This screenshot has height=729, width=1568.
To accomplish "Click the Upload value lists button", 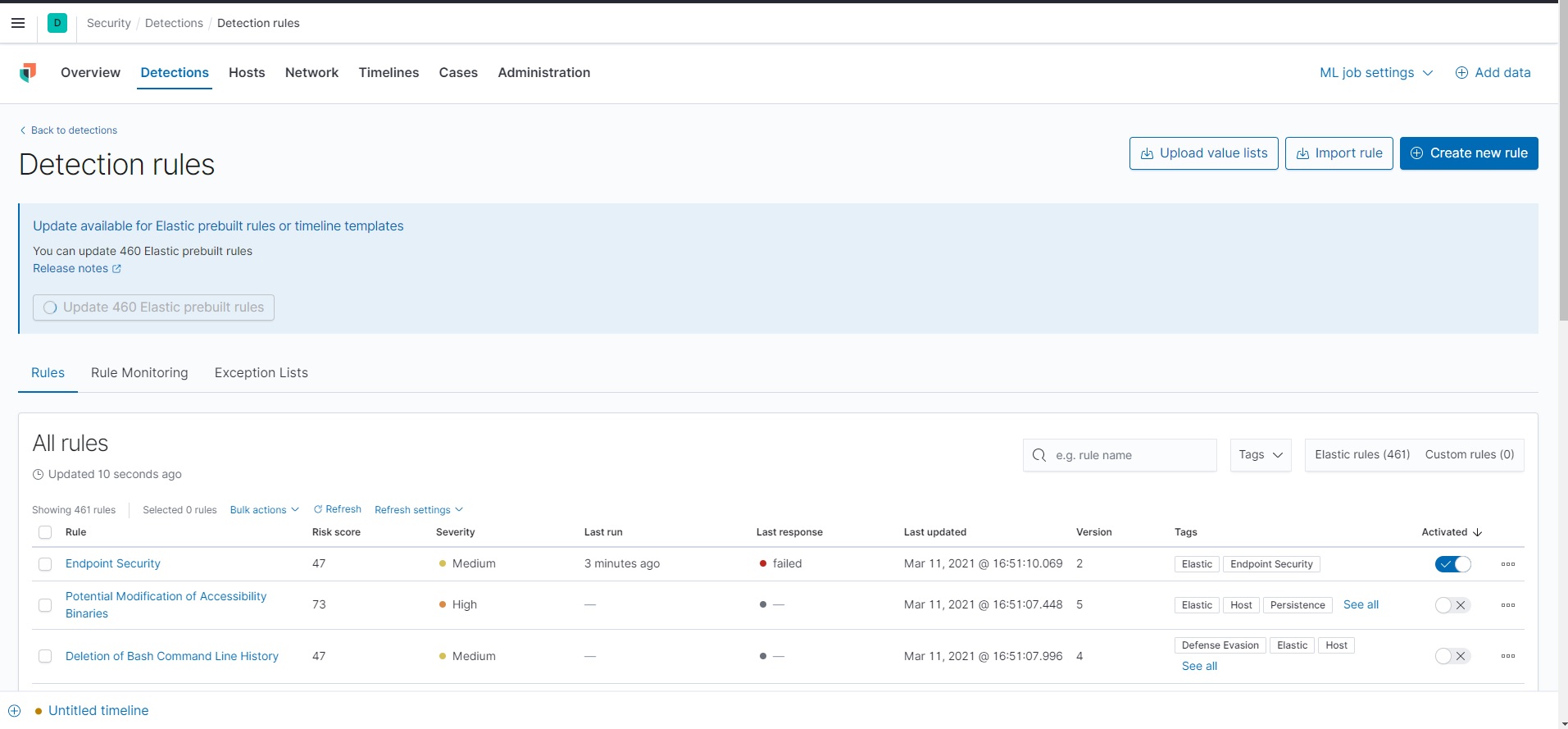I will click(x=1204, y=153).
